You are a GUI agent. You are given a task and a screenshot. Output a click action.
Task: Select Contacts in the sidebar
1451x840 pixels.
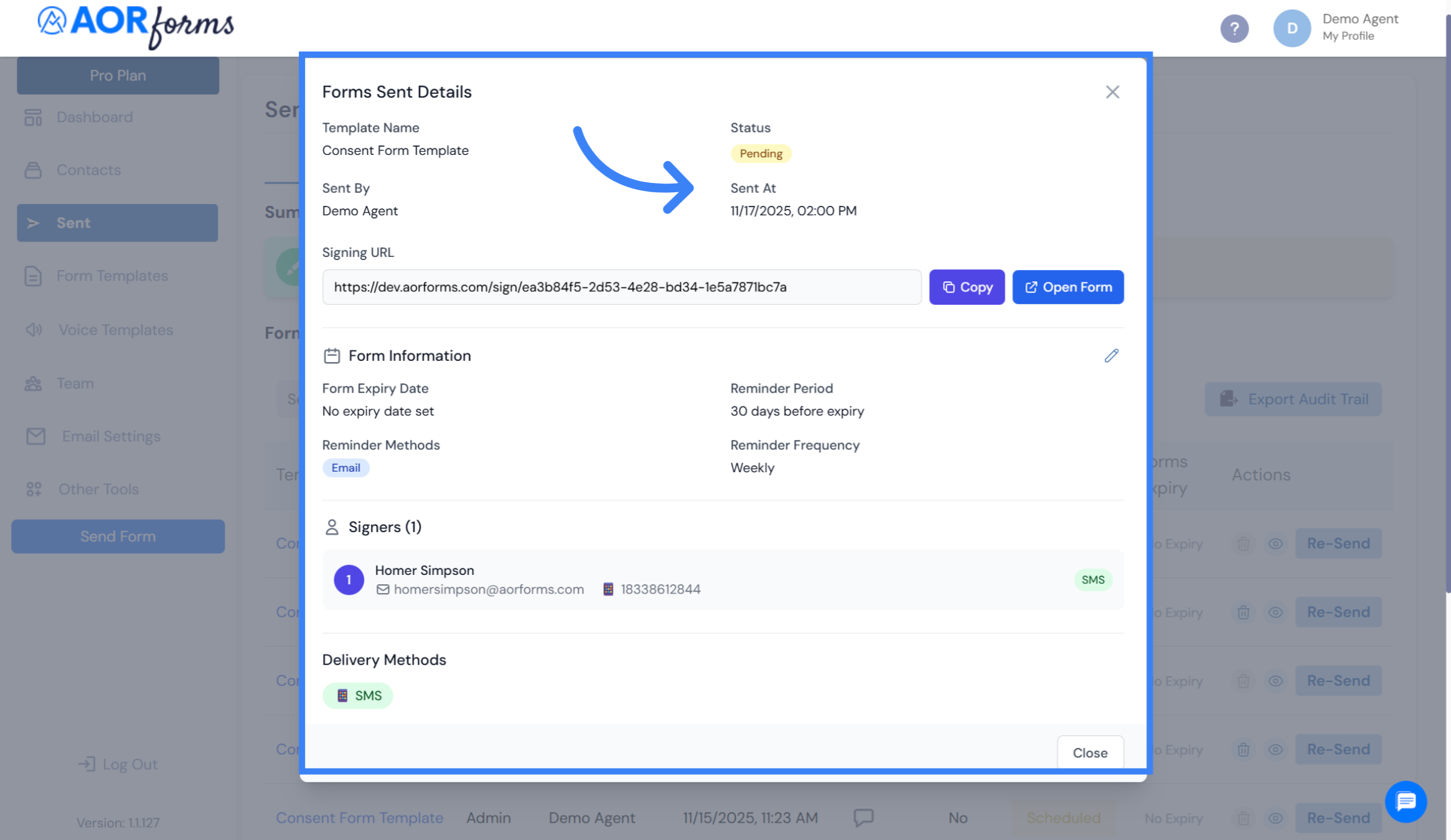(89, 170)
